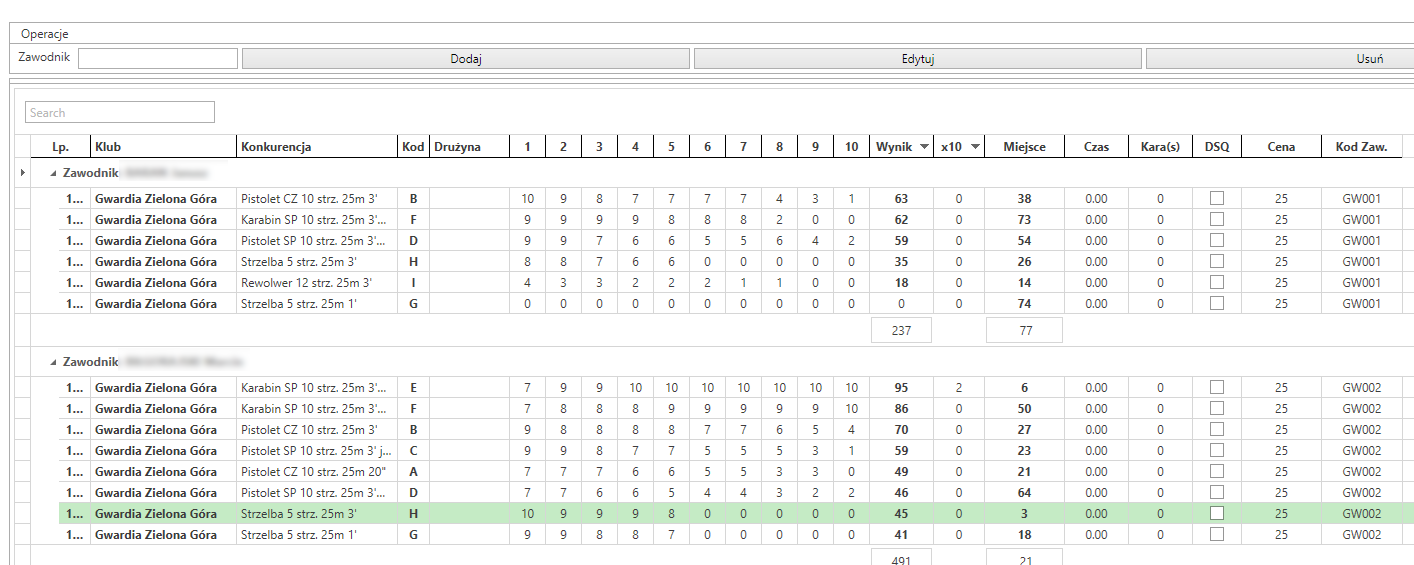
Task: Collapse the first Zawodnik group
Action: [53, 173]
